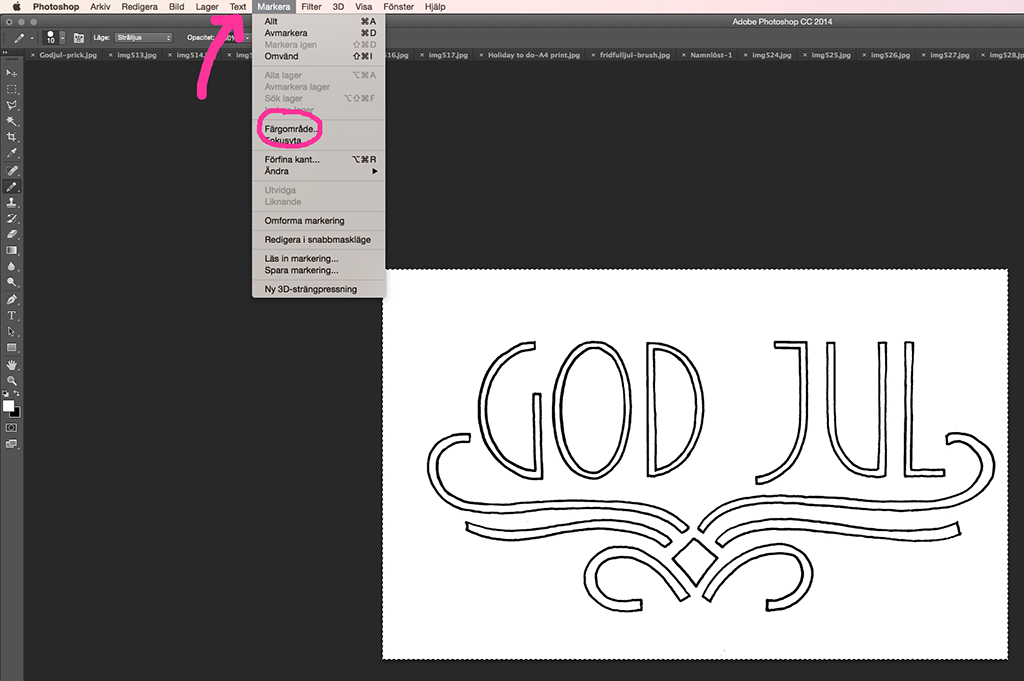The width and height of the screenshot is (1024, 681).
Task: Select the Crop tool
Action: (x=12, y=137)
